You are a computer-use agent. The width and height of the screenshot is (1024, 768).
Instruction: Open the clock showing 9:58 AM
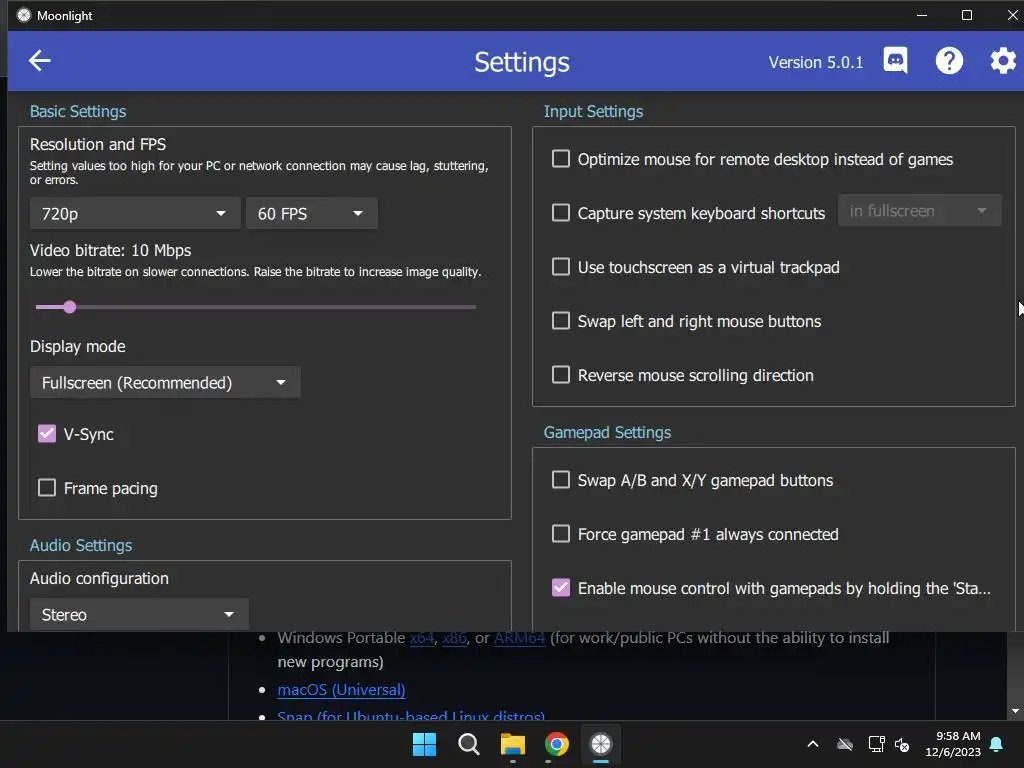(x=953, y=744)
